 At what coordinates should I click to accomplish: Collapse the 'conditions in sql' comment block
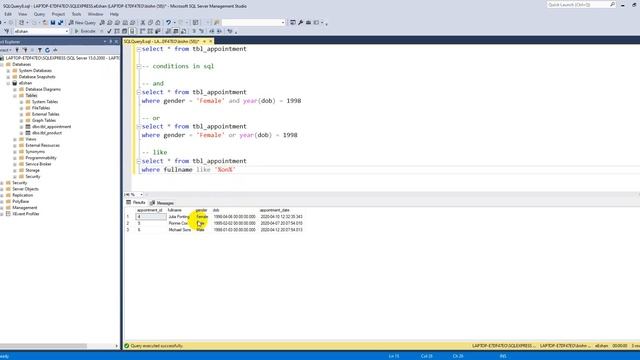(139, 66)
